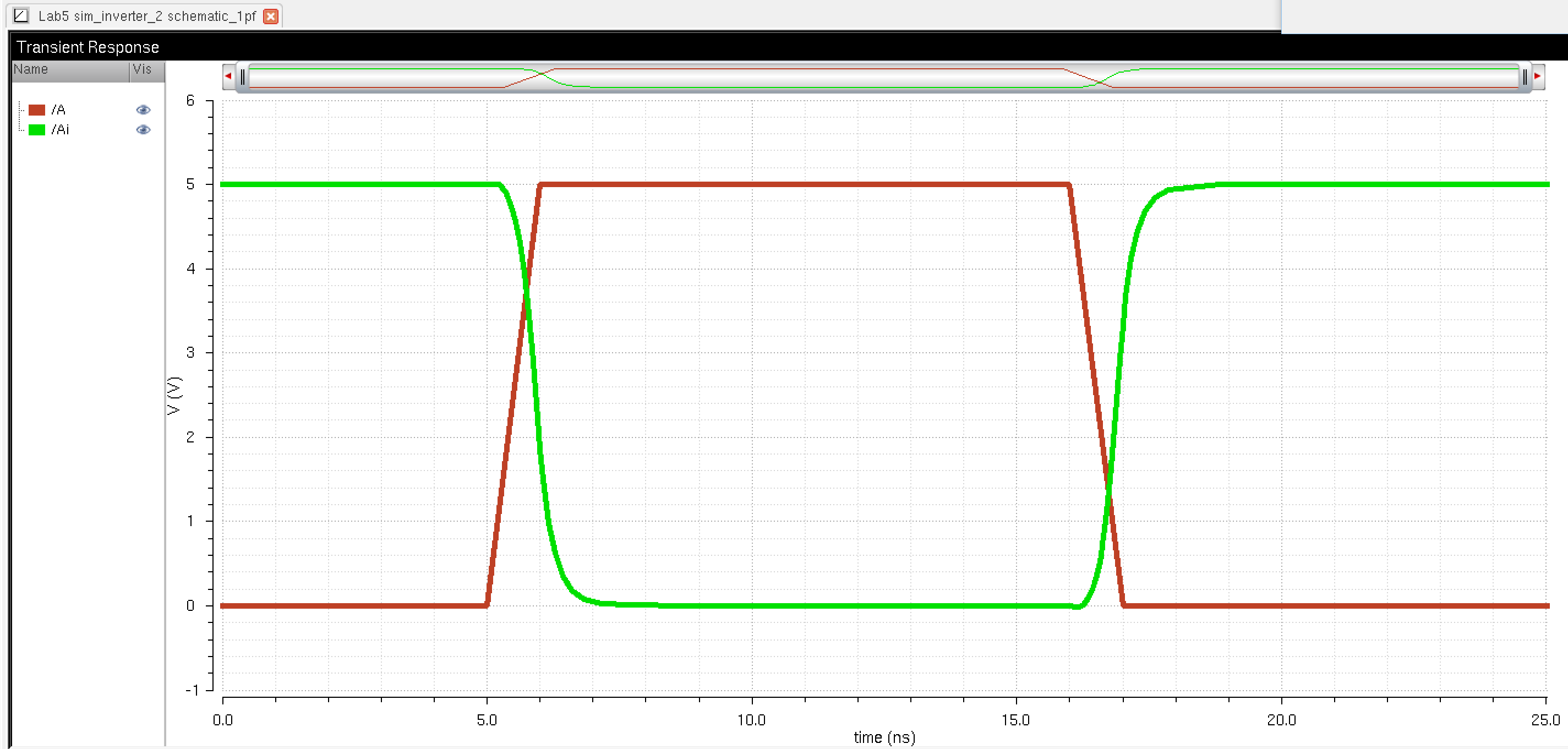Viewport: 1568px width, 749px height.
Task: Click the red /A color swatch
Action: [36, 110]
